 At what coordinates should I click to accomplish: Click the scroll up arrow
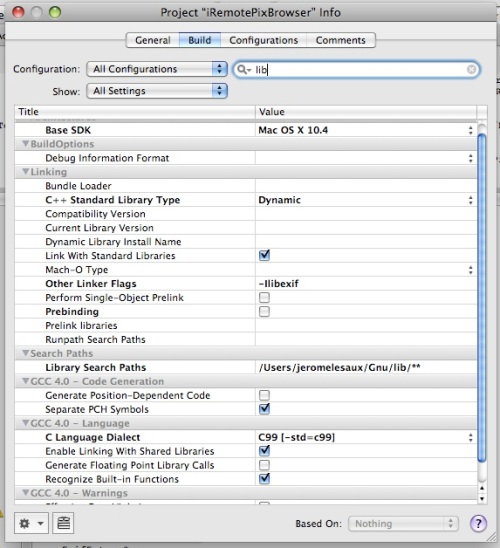coord(482,488)
